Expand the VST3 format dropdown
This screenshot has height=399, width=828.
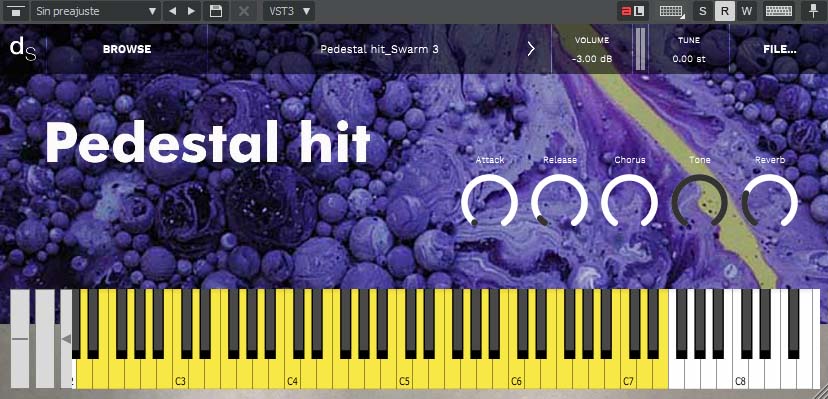pos(289,11)
